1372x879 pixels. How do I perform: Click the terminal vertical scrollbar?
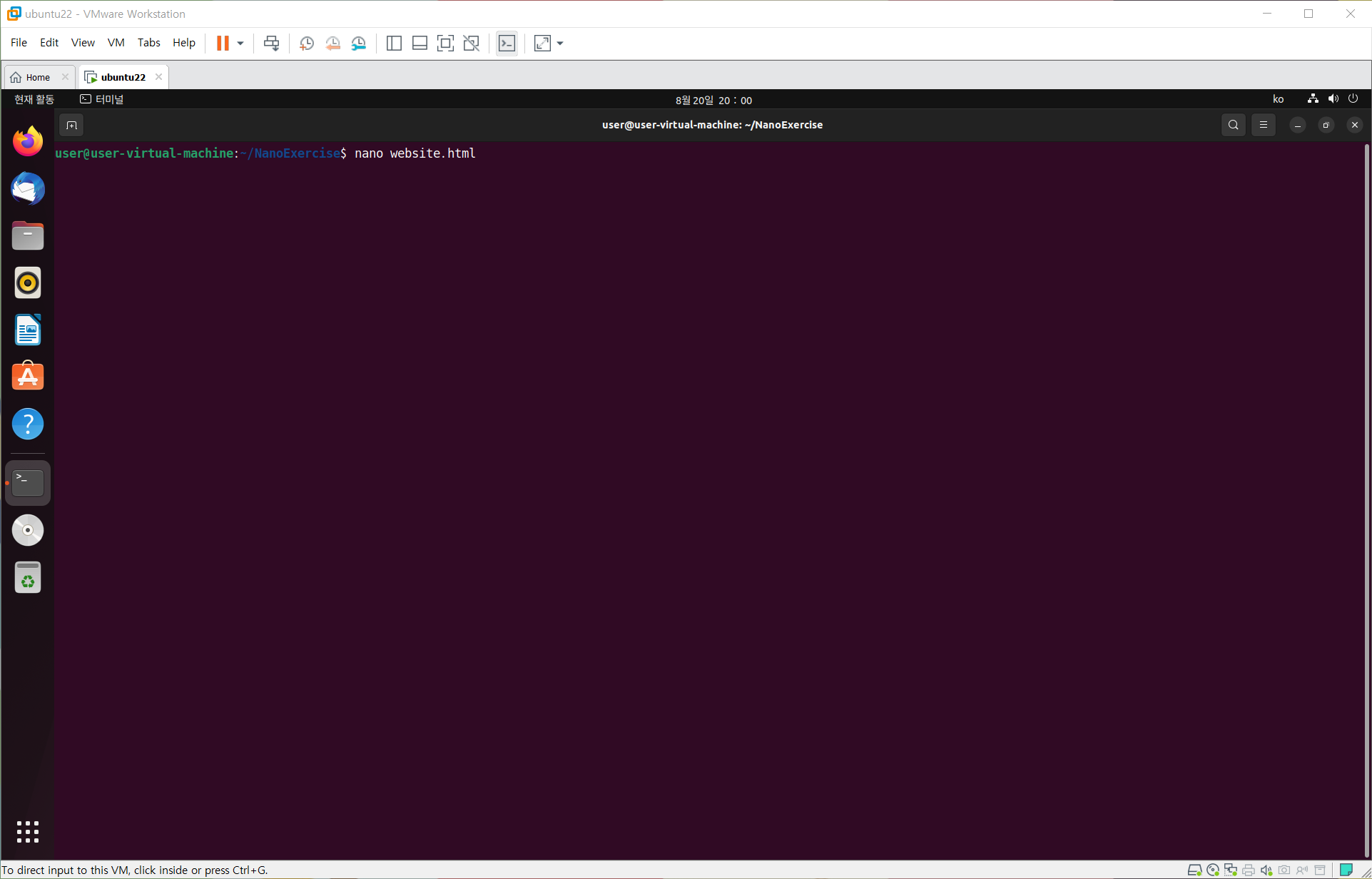[x=1366, y=499]
